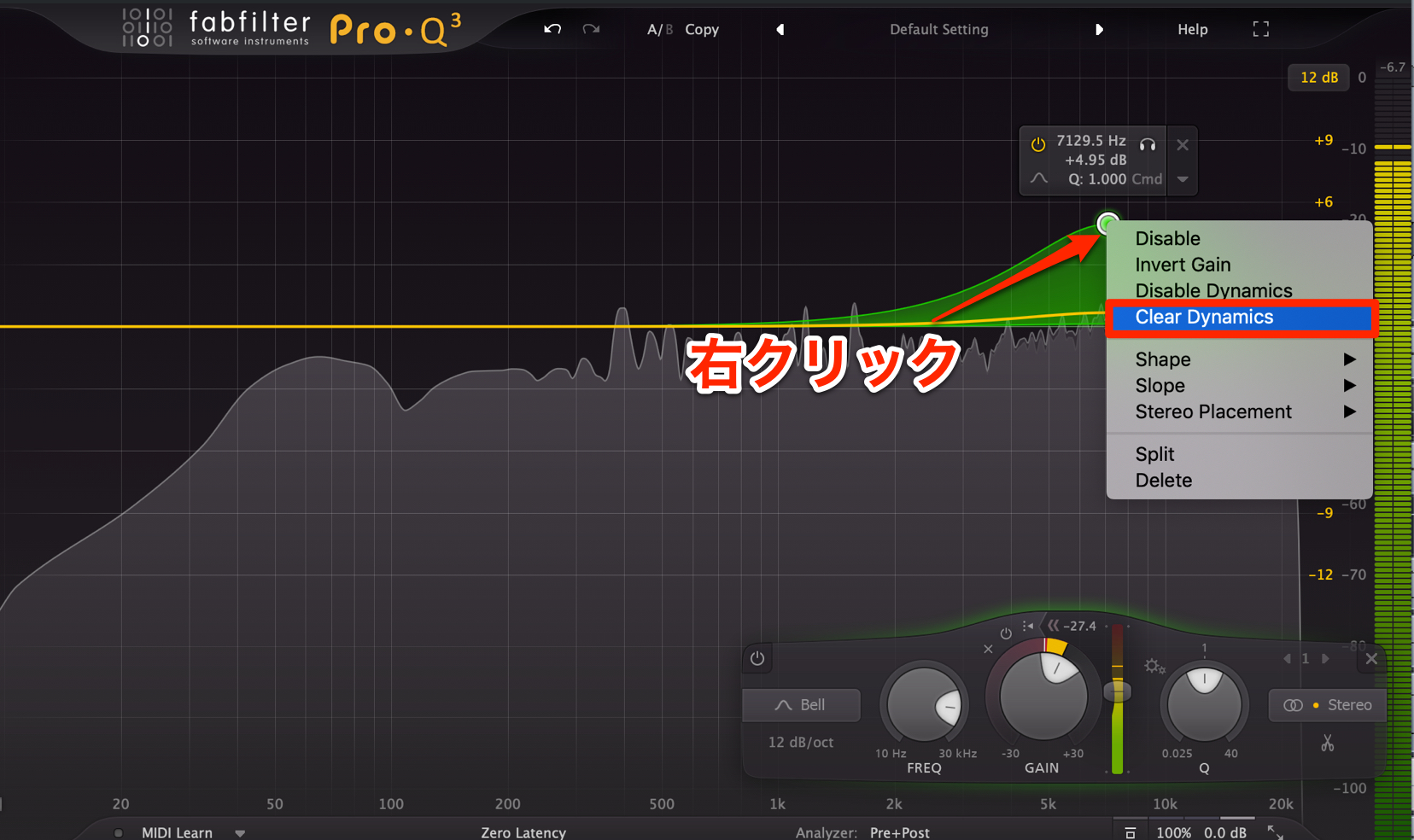Open the Stereo placement selector
Viewport: 1414px width, 840px height.
coord(1328,705)
